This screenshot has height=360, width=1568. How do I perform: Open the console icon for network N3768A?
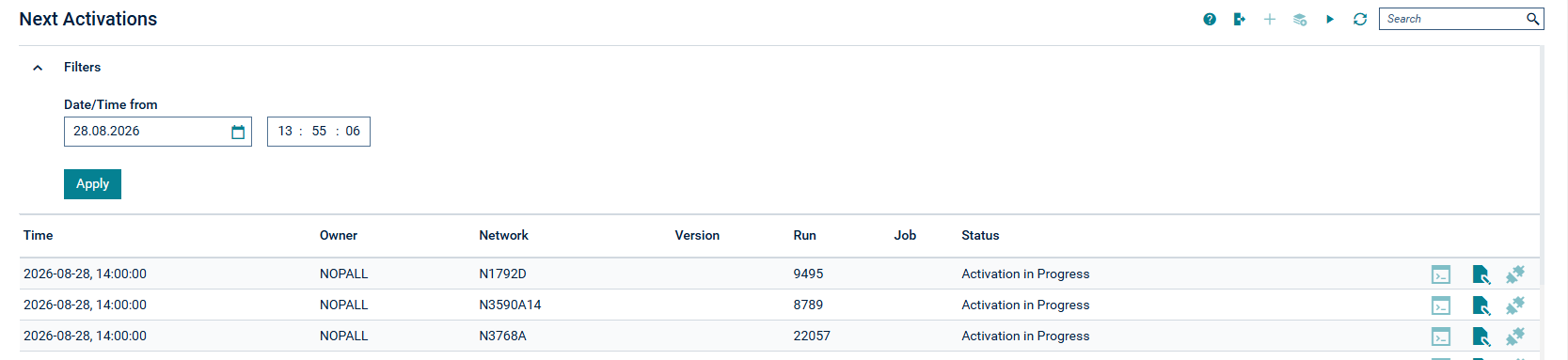pyautogui.click(x=1441, y=337)
